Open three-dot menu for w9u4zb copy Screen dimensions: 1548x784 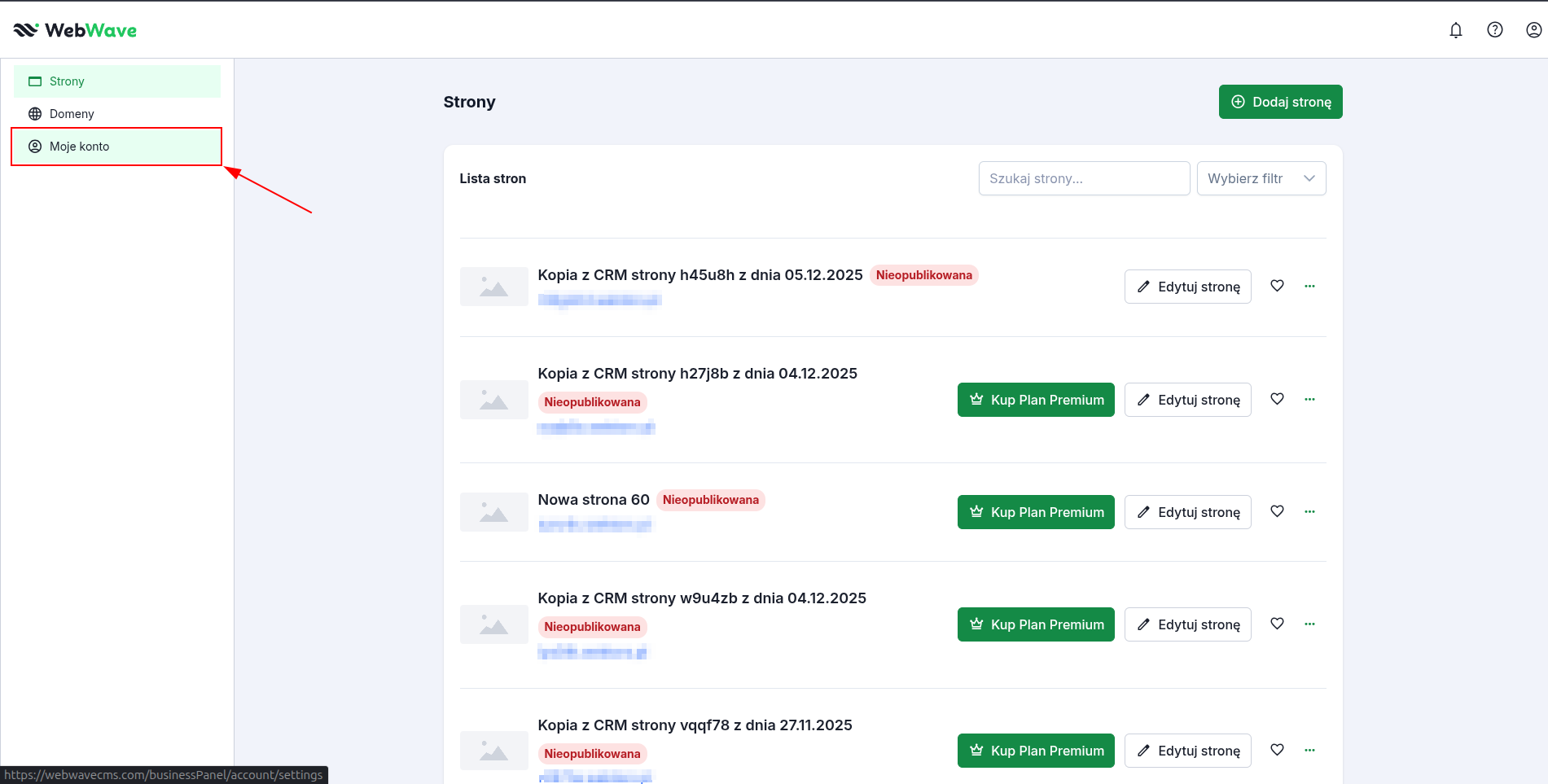pyautogui.click(x=1309, y=624)
